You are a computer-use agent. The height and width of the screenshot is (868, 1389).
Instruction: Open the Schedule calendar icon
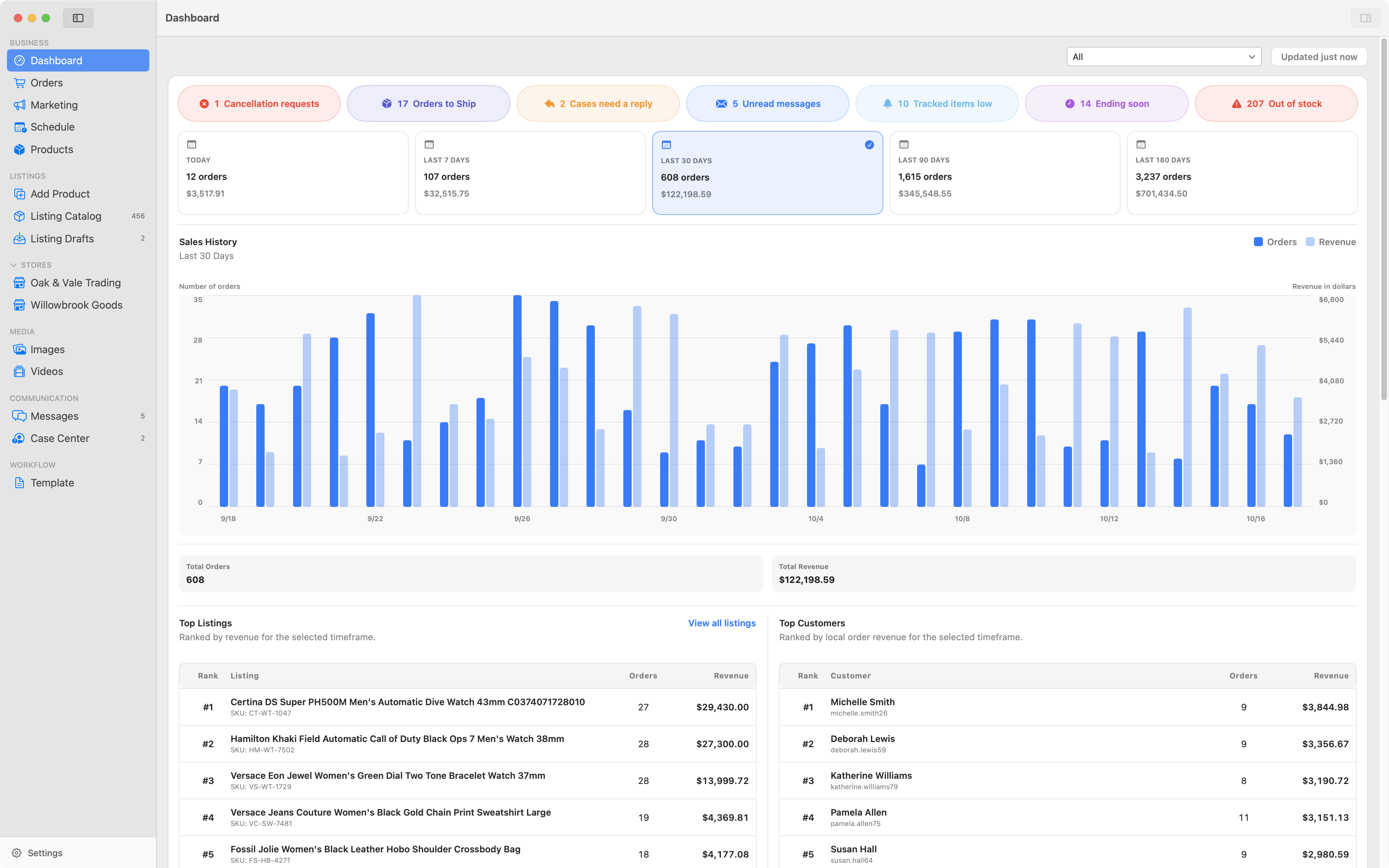coord(19,127)
